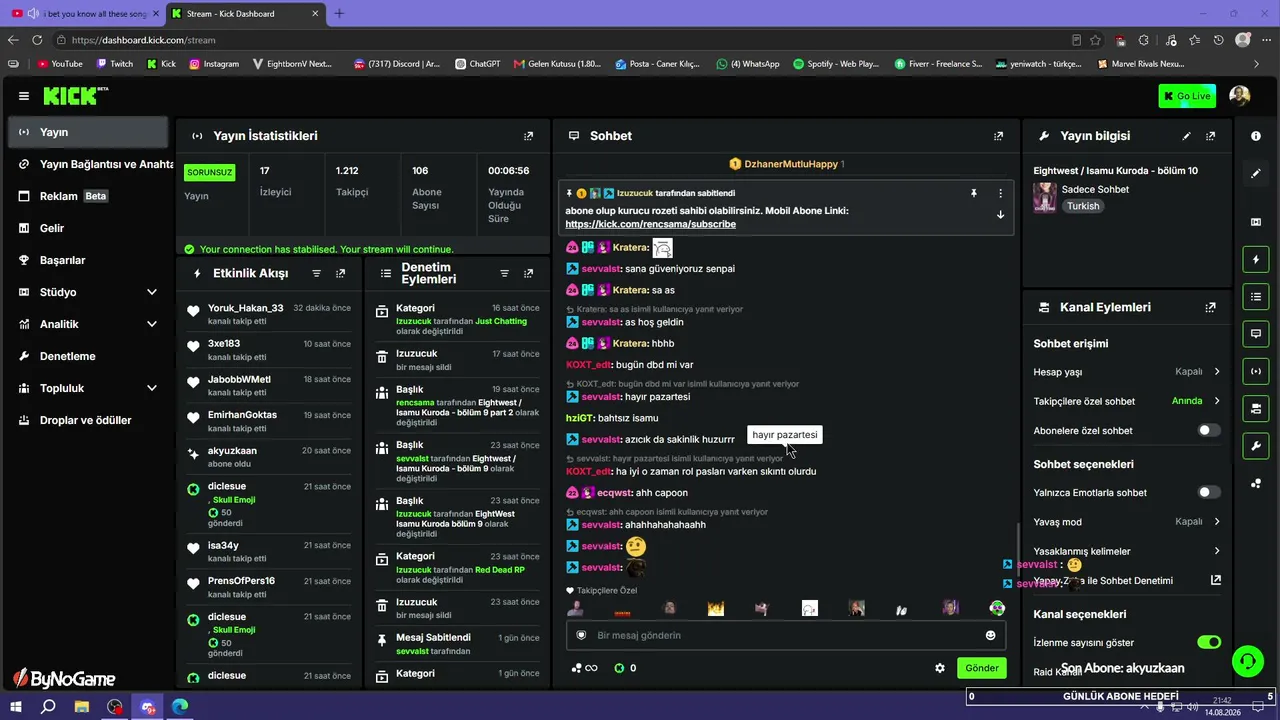
Task: Open Denetleme in the sidebar
Action: [88, 356]
